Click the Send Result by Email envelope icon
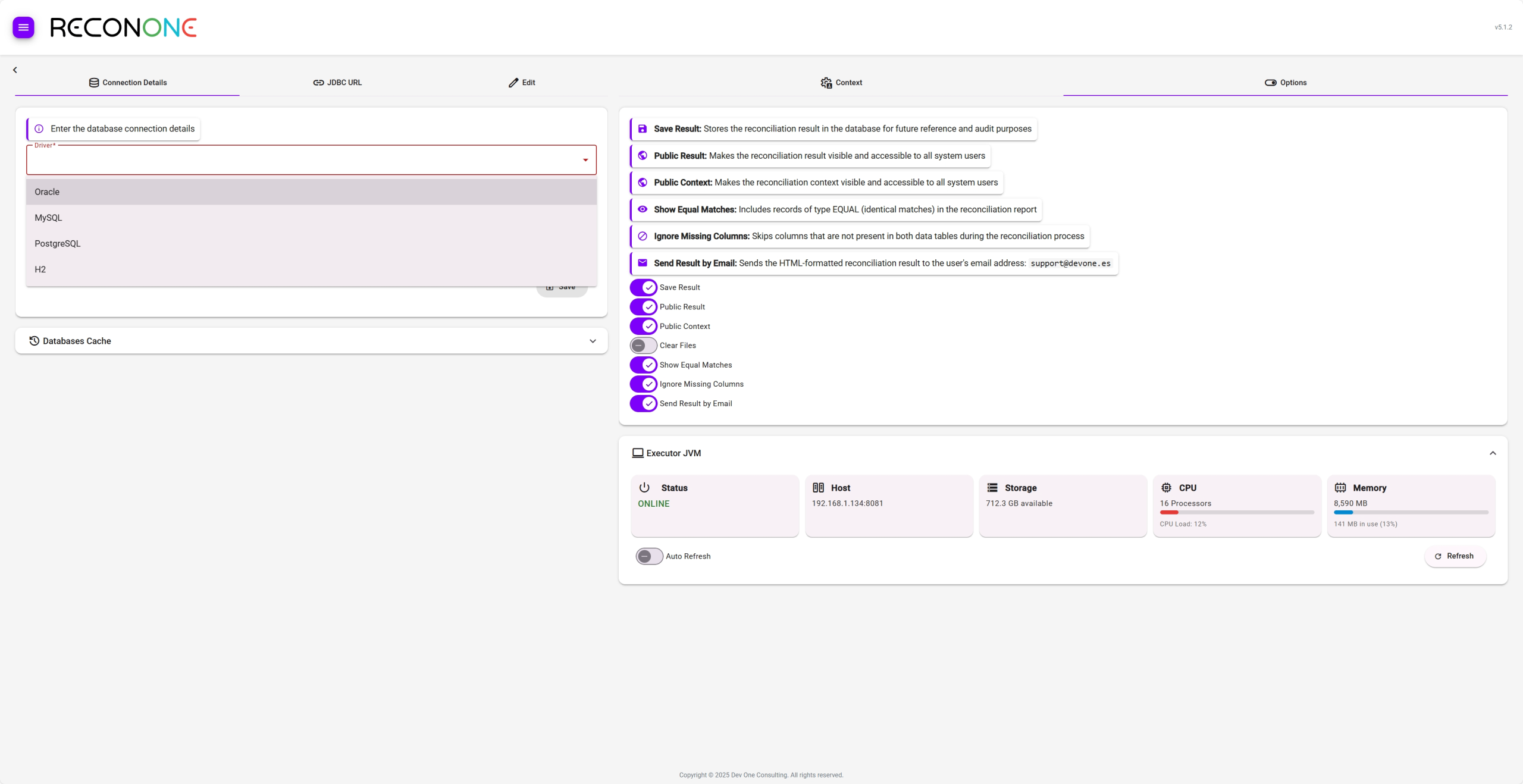The height and width of the screenshot is (784, 1523). pyautogui.click(x=643, y=263)
